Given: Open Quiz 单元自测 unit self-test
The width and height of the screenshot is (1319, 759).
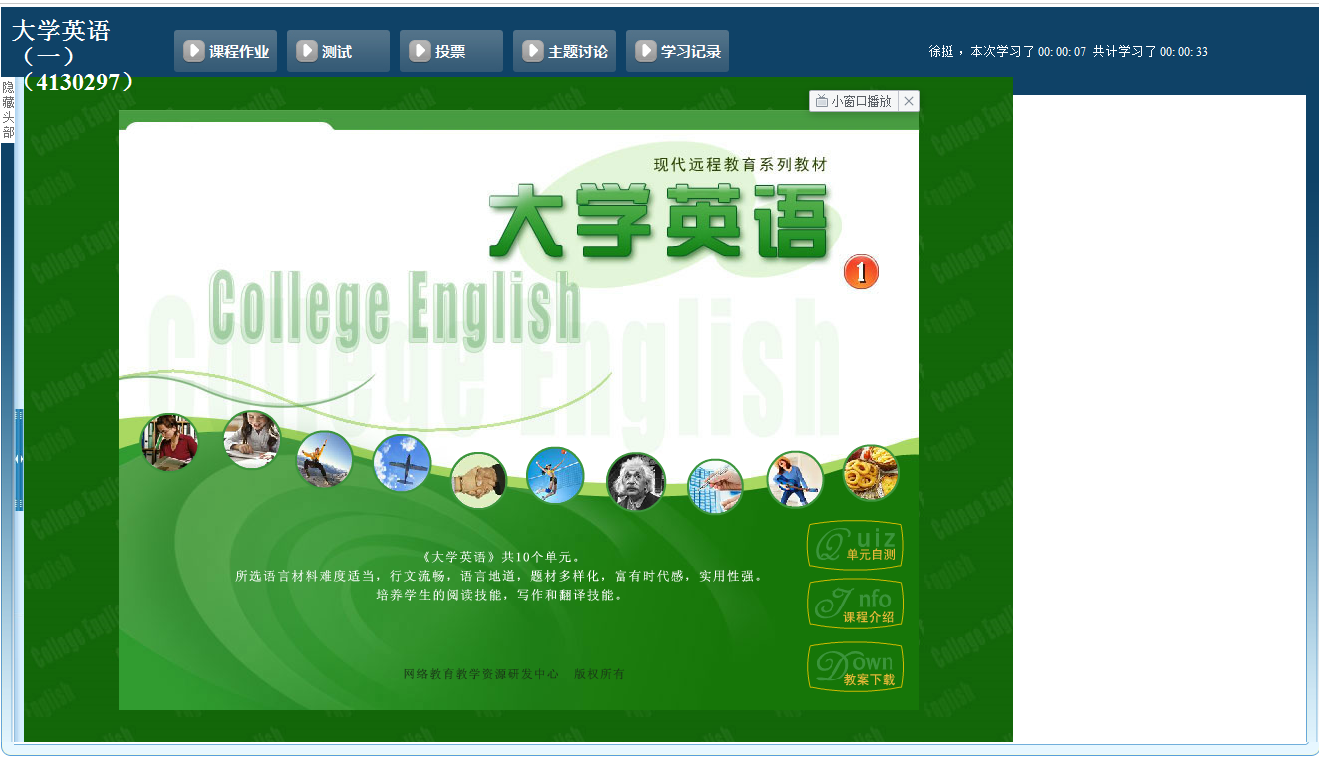Looking at the screenshot, I should point(855,545).
